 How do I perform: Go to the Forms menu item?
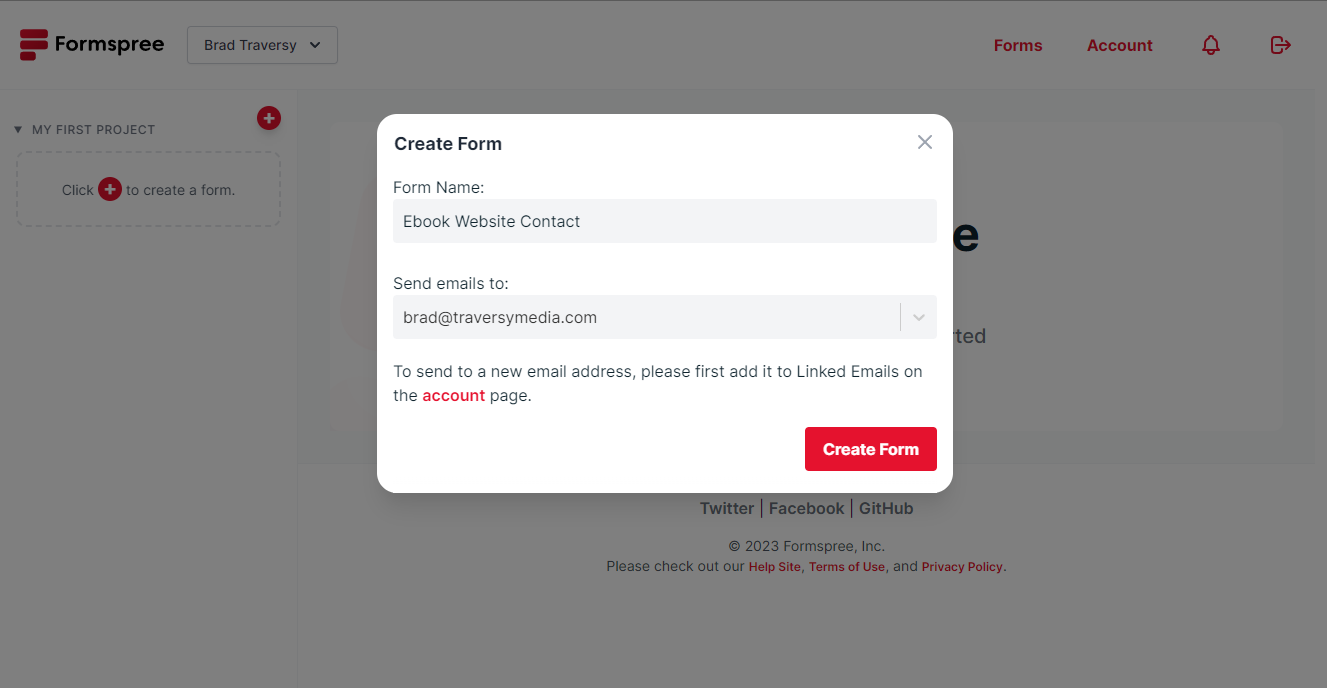[1018, 45]
